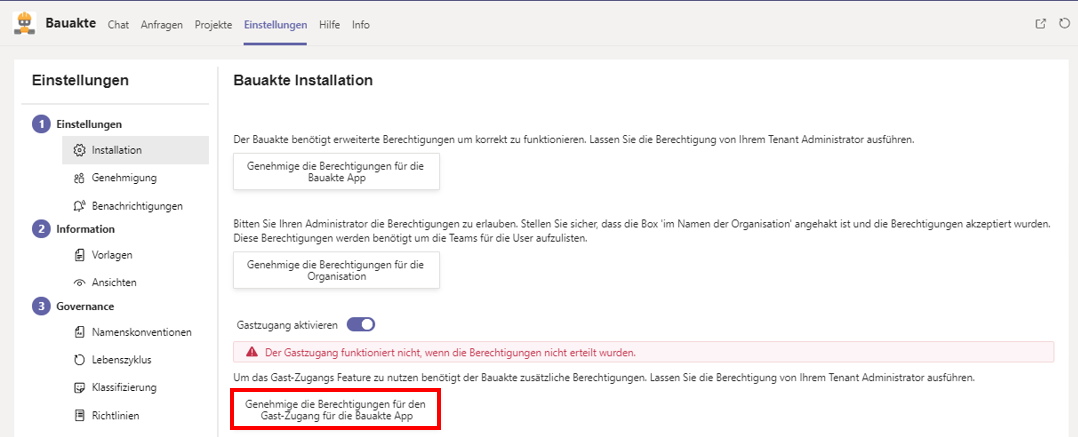Click the reload tab icon
This screenshot has width=1078, height=437.
pyautogui.click(x=1065, y=24)
